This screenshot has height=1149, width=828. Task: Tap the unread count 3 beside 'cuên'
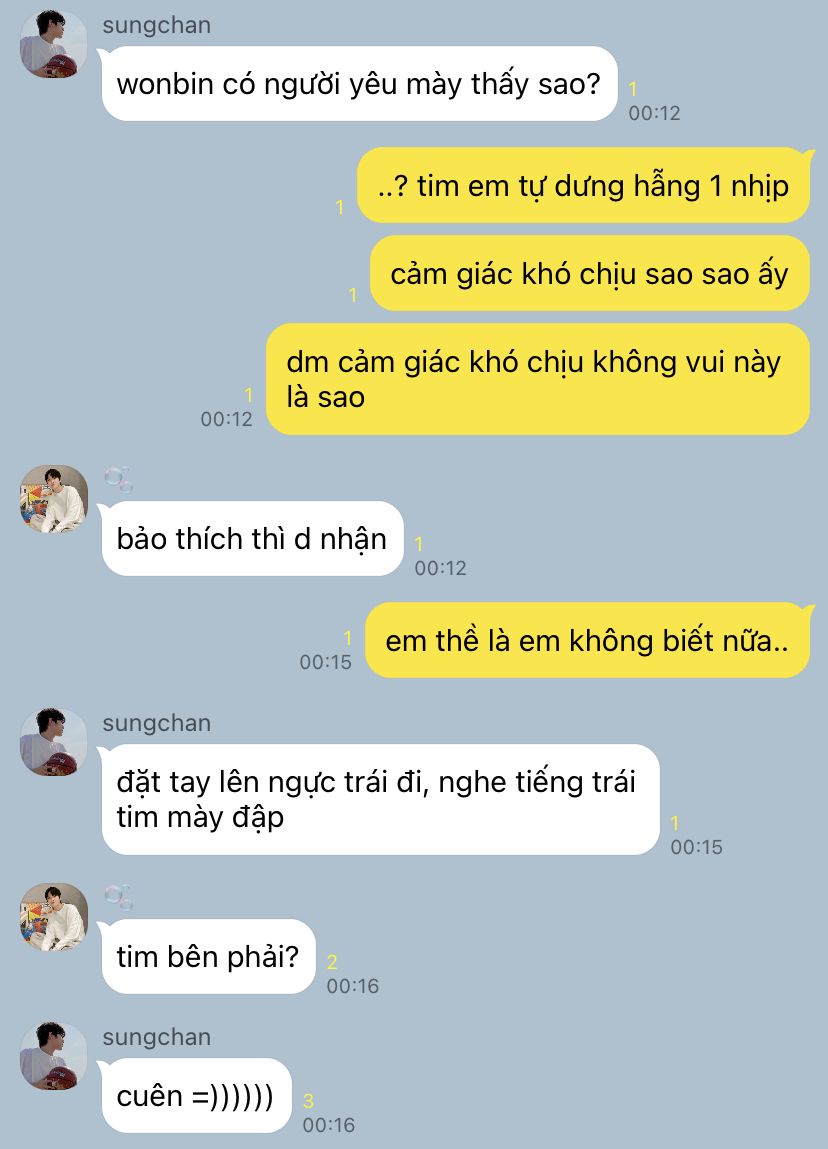click(x=308, y=1101)
